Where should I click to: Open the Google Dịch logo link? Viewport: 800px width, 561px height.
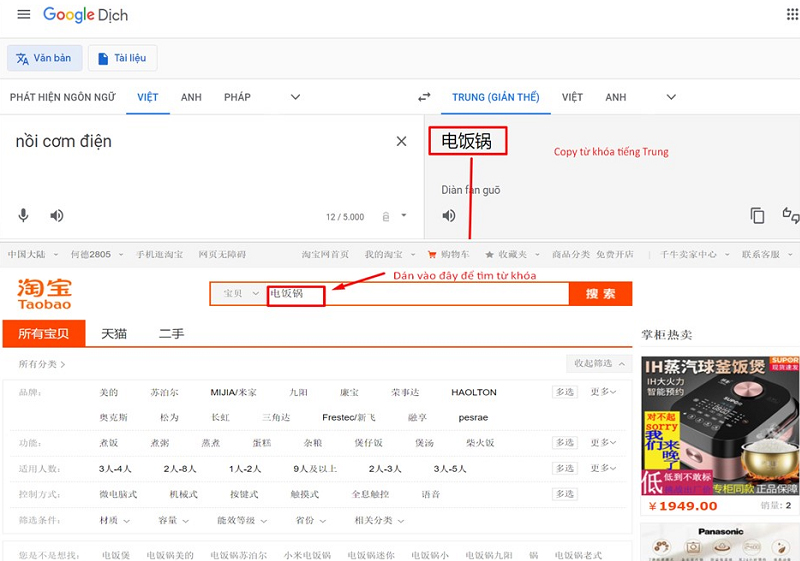pyautogui.click(x=86, y=15)
